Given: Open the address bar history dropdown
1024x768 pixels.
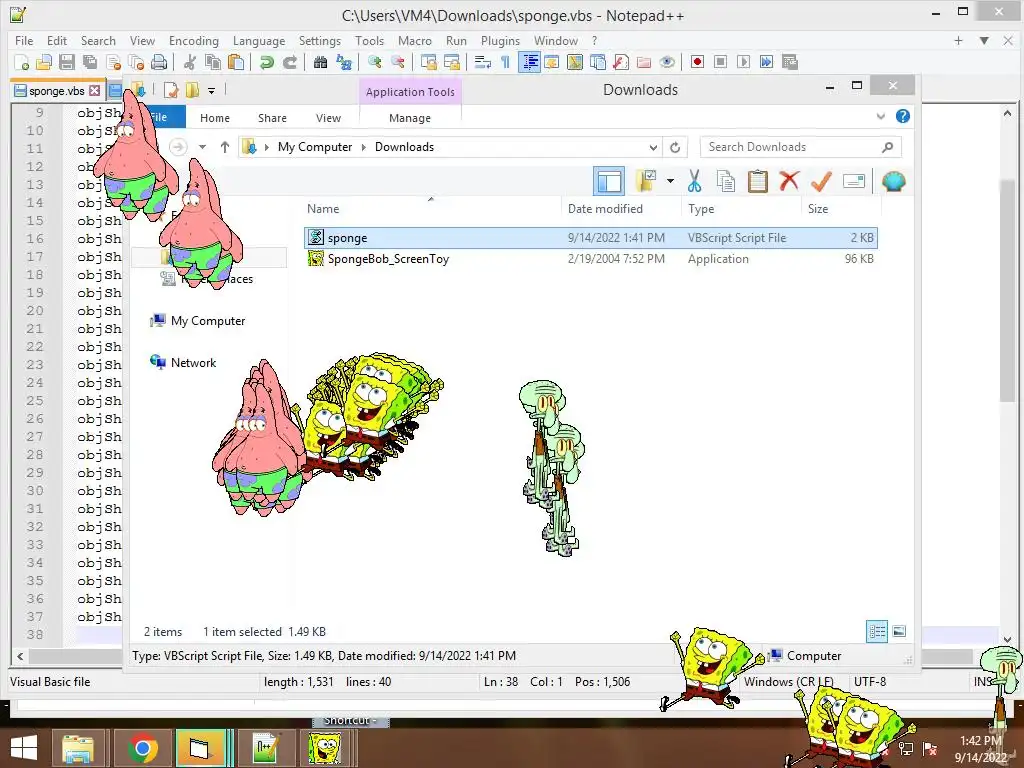Looking at the screenshot, I should point(652,147).
